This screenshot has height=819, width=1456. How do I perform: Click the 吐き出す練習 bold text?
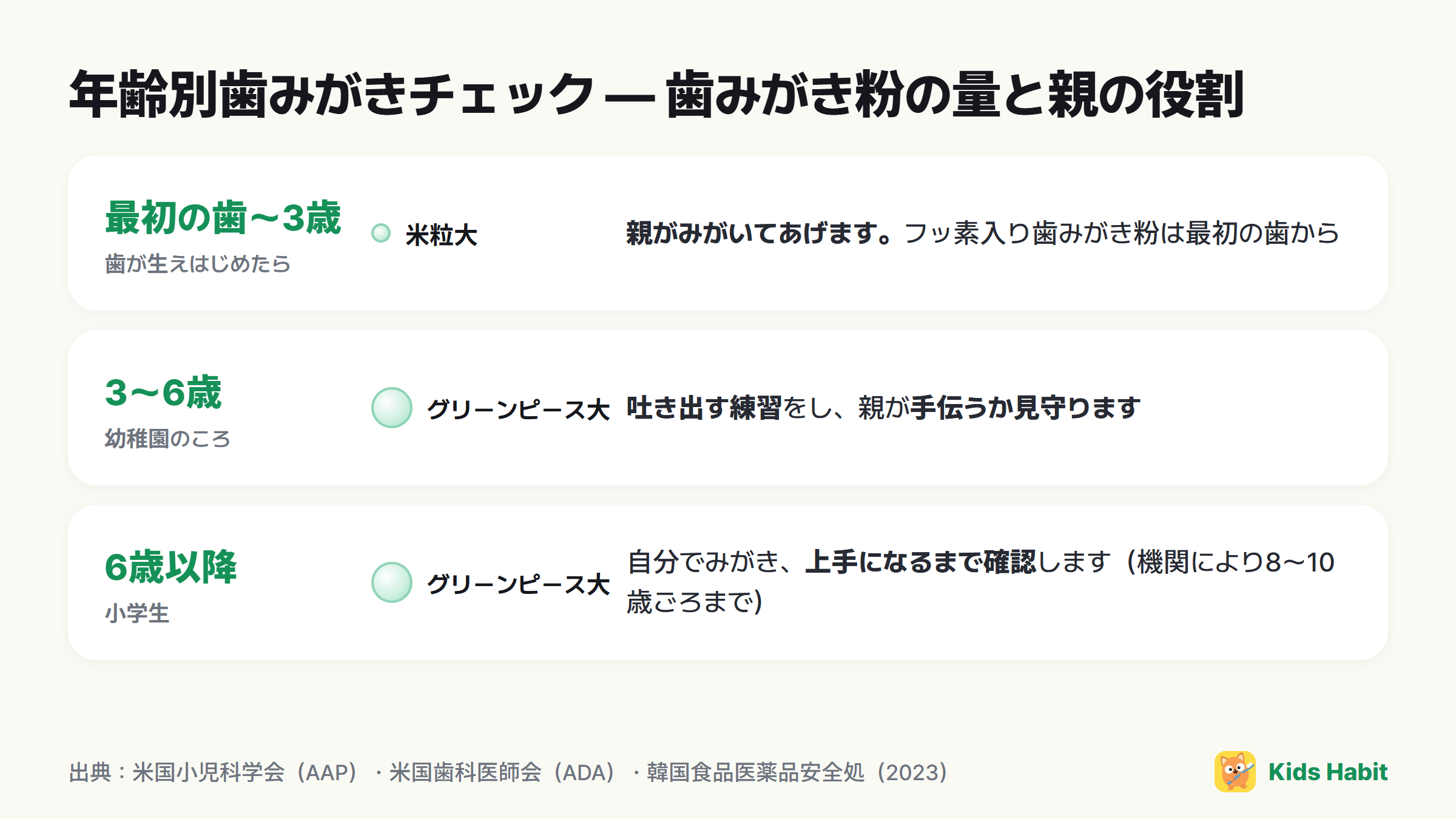704,408
